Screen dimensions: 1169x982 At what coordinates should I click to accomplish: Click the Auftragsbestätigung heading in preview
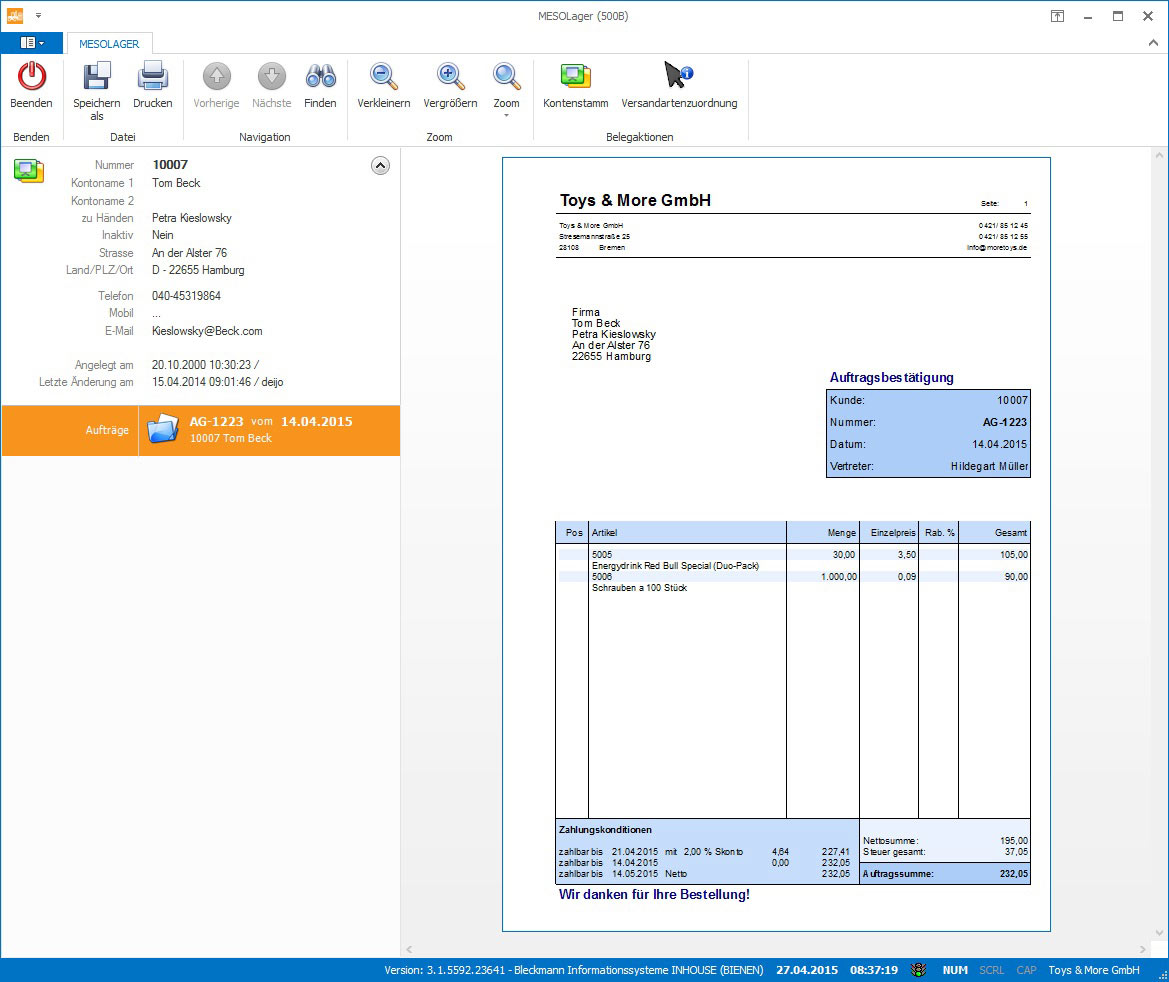click(x=892, y=377)
